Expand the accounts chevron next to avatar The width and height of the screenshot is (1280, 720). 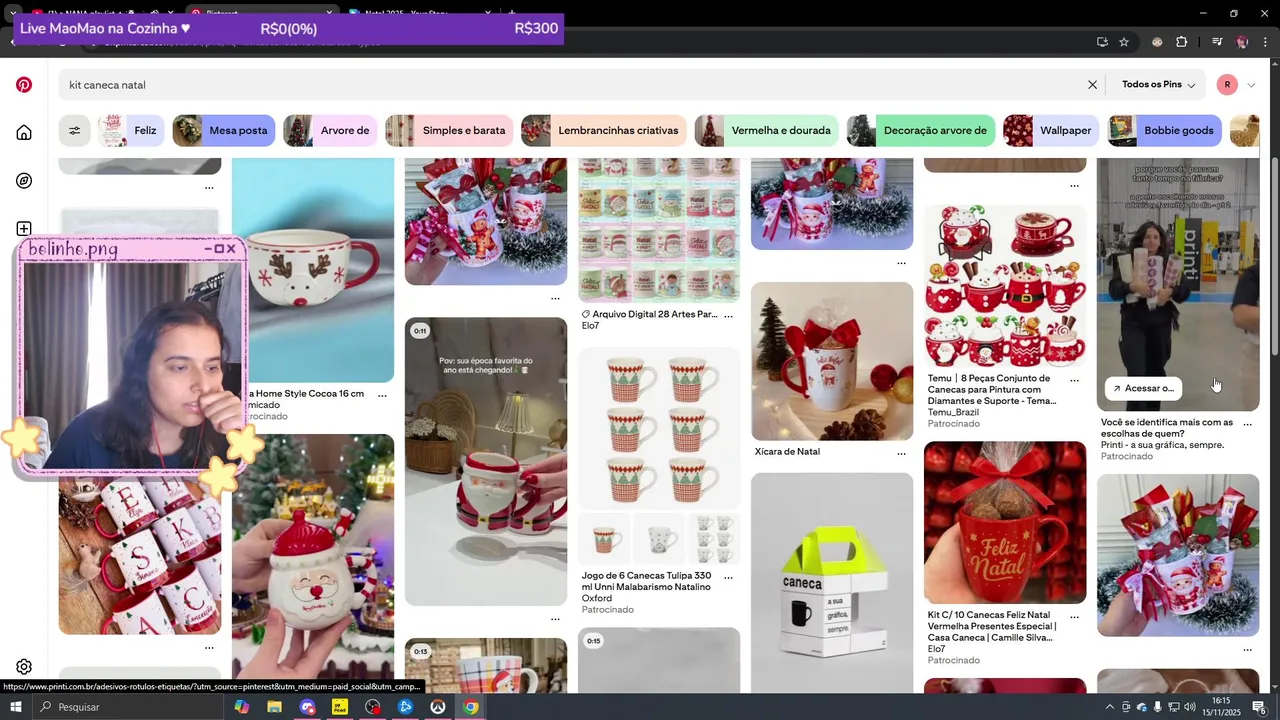1251,85
